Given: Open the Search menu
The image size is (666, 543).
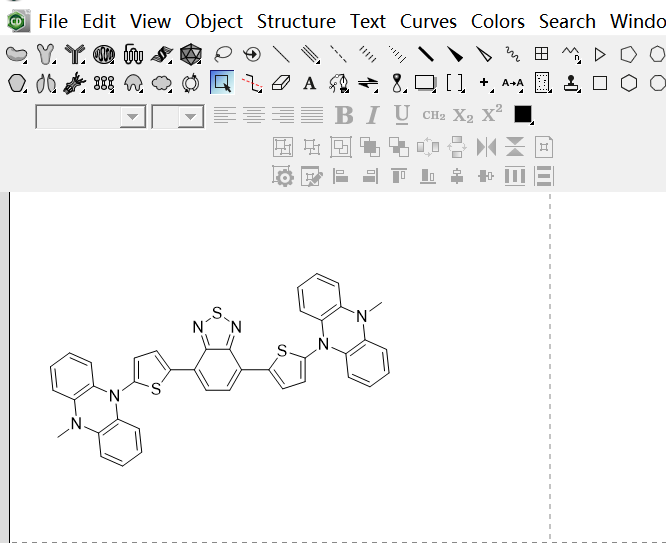Looking at the screenshot, I should pos(567,21).
